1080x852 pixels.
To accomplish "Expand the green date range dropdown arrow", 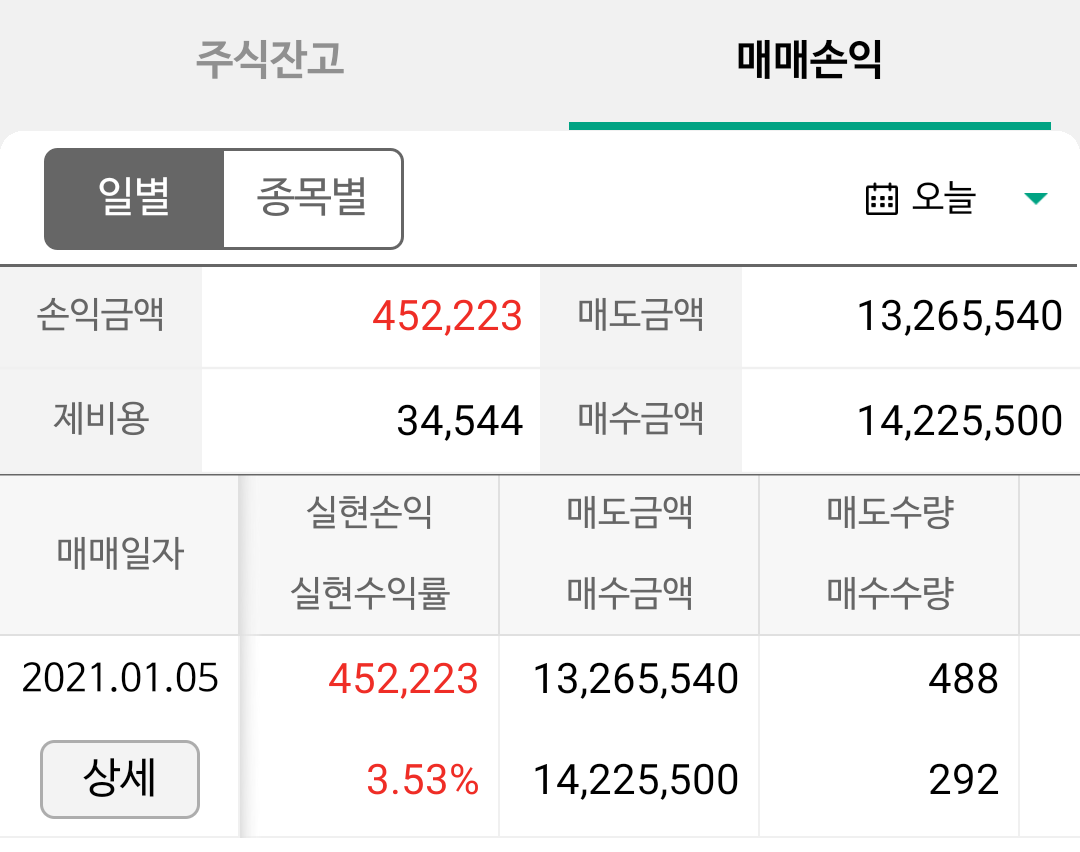I will (1035, 199).
